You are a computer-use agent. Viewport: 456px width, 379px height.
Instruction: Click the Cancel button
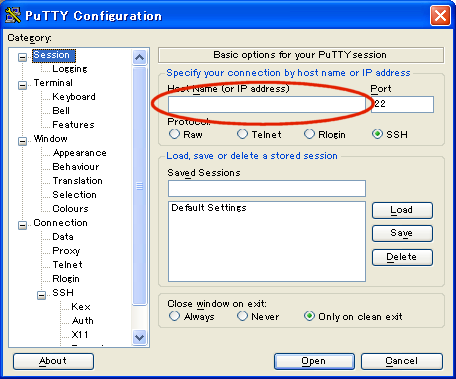pos(402,361)
